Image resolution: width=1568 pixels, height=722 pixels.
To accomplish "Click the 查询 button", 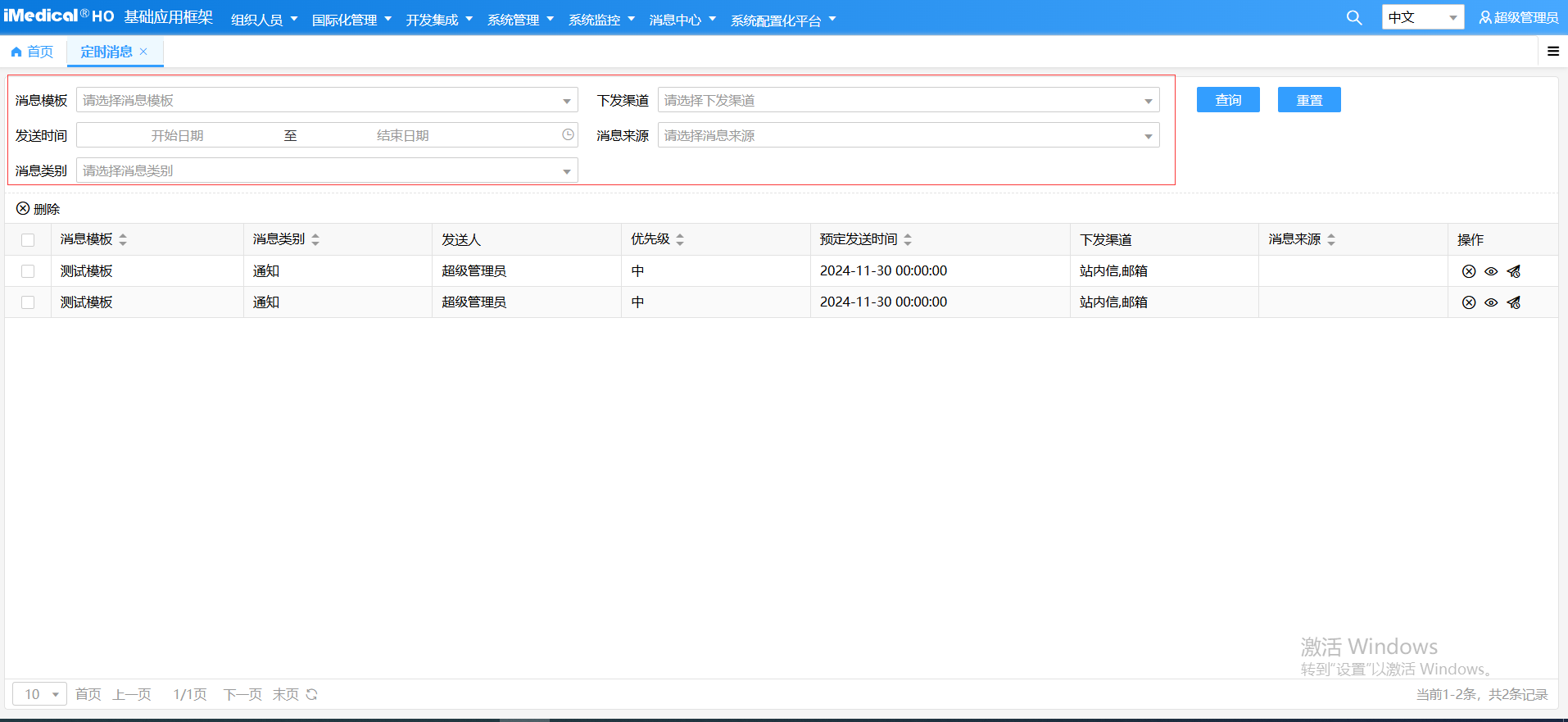I will 1227,100.
